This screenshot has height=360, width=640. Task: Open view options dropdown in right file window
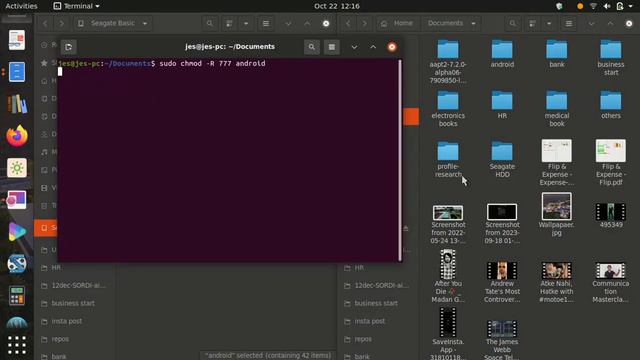click(x=549, y=23)
